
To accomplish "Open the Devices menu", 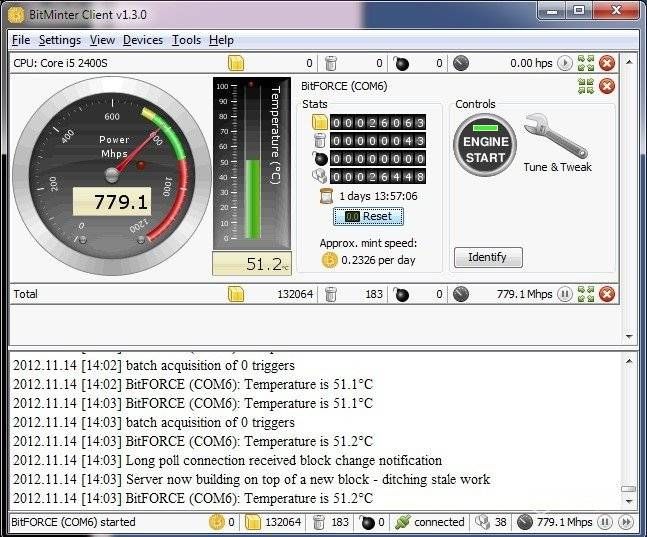I will 143,40.
